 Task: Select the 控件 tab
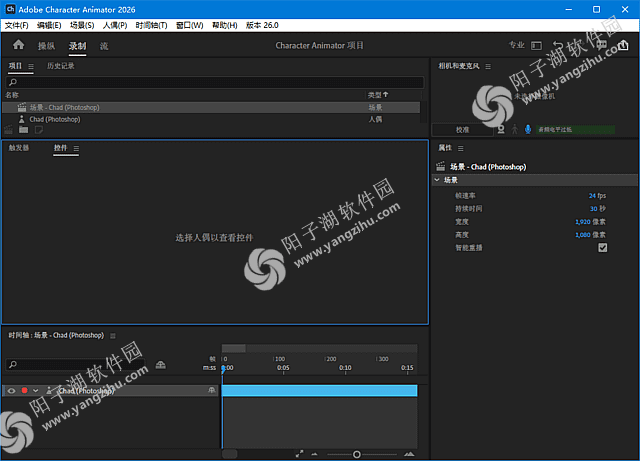pos(60,148)
